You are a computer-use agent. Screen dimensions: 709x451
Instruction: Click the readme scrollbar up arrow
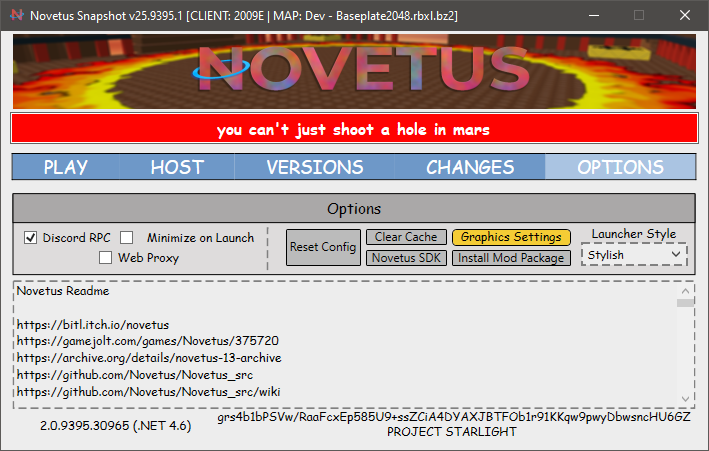pyautogui.click(x=685, y=291)
